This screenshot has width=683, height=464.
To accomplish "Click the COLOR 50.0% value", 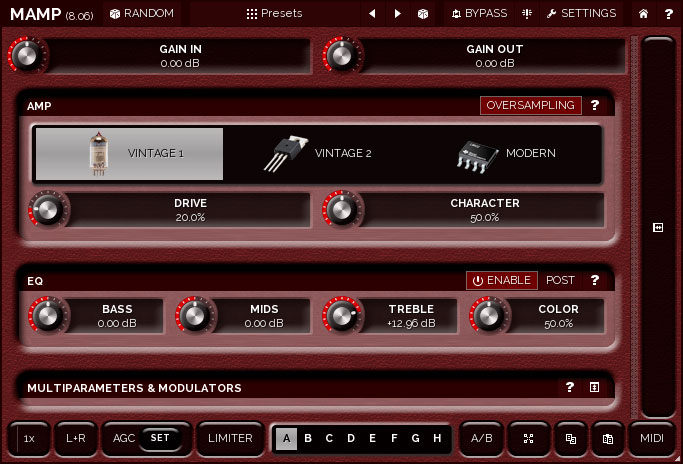I will pyautogui.click(x=558, y=324).
